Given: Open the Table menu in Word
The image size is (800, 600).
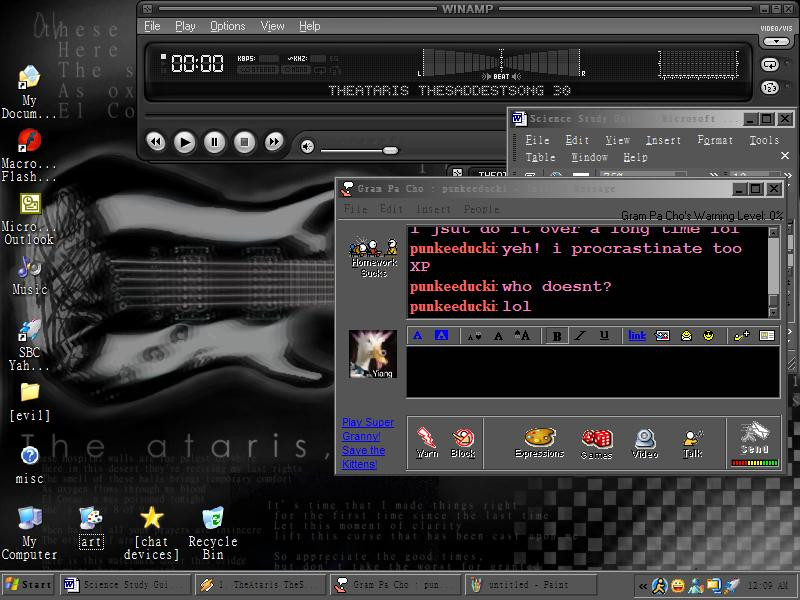Looking at the screenshot, I should coord(540,158).
